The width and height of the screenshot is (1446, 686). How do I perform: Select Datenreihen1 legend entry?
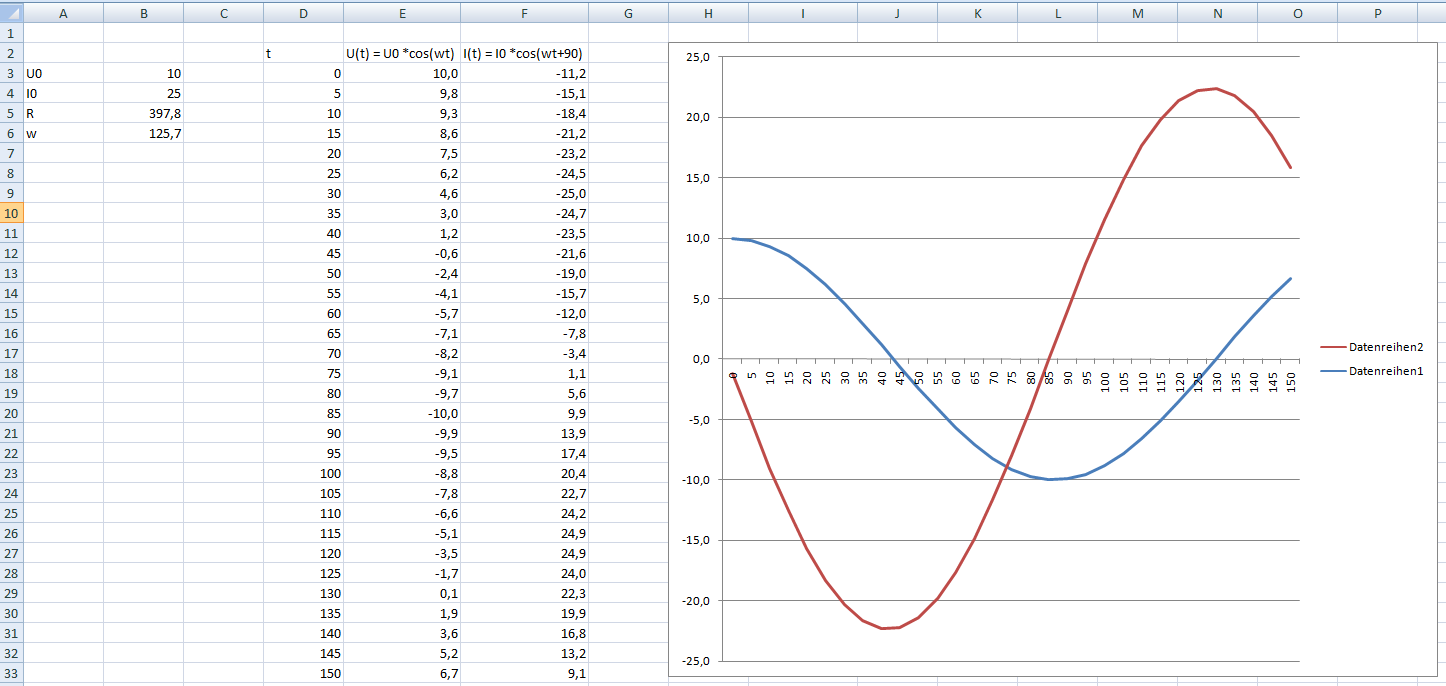1372,371
